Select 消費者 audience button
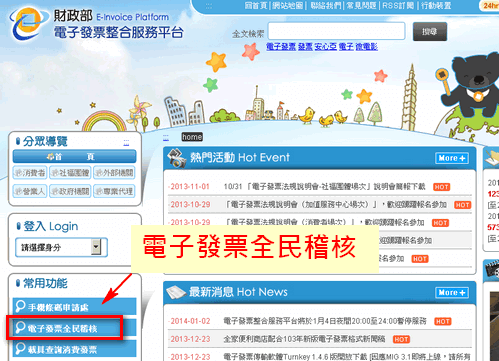The height and width of the screenshot is (361, 499). (x=30, y=173)
